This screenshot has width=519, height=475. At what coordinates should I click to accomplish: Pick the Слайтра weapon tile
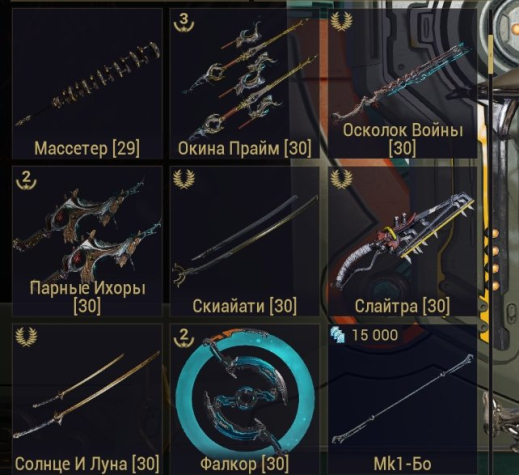coord(403,241)
